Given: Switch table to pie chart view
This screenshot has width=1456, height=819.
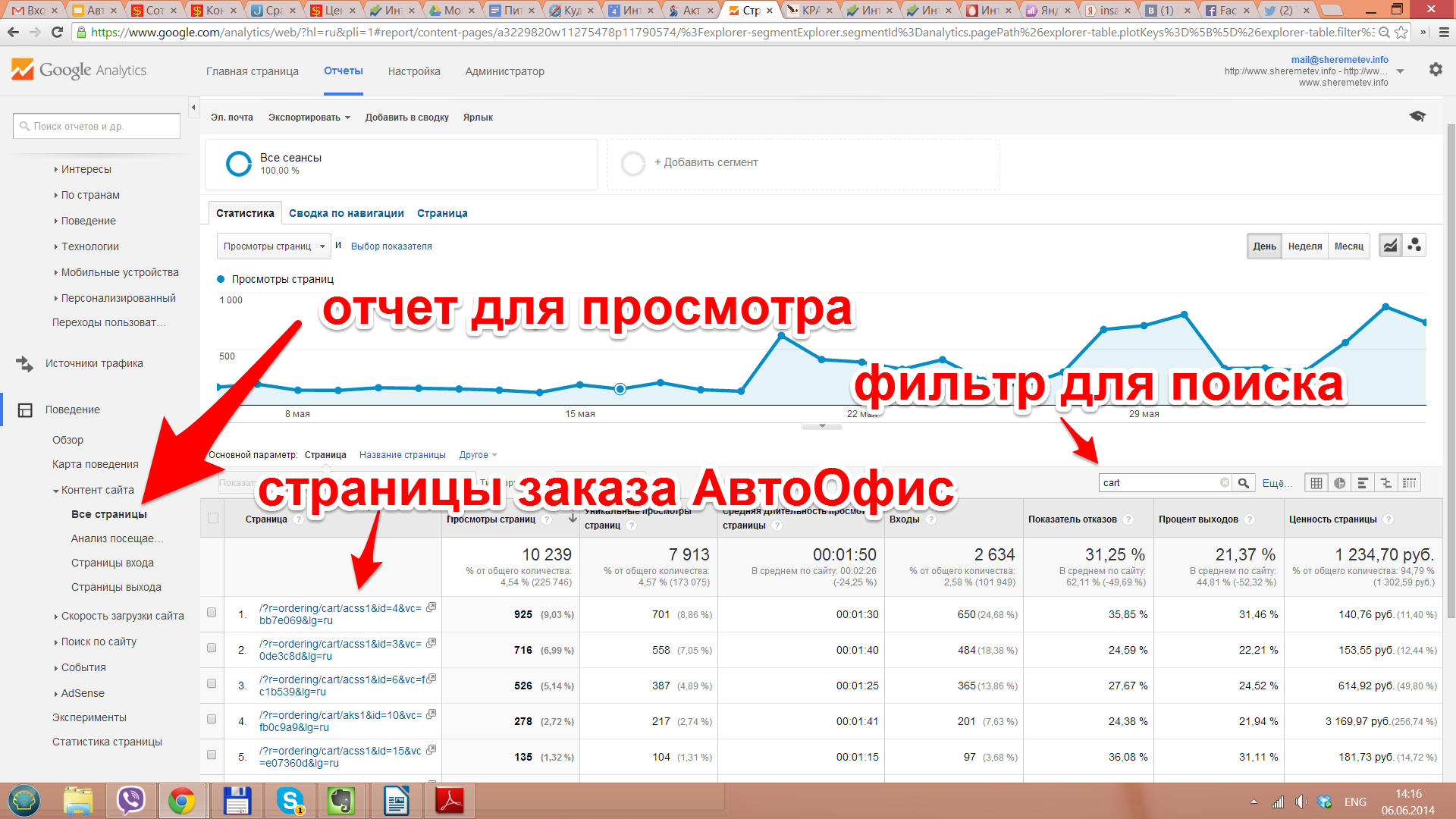Looking at the screenshot, I should [x=1339, y=483].
